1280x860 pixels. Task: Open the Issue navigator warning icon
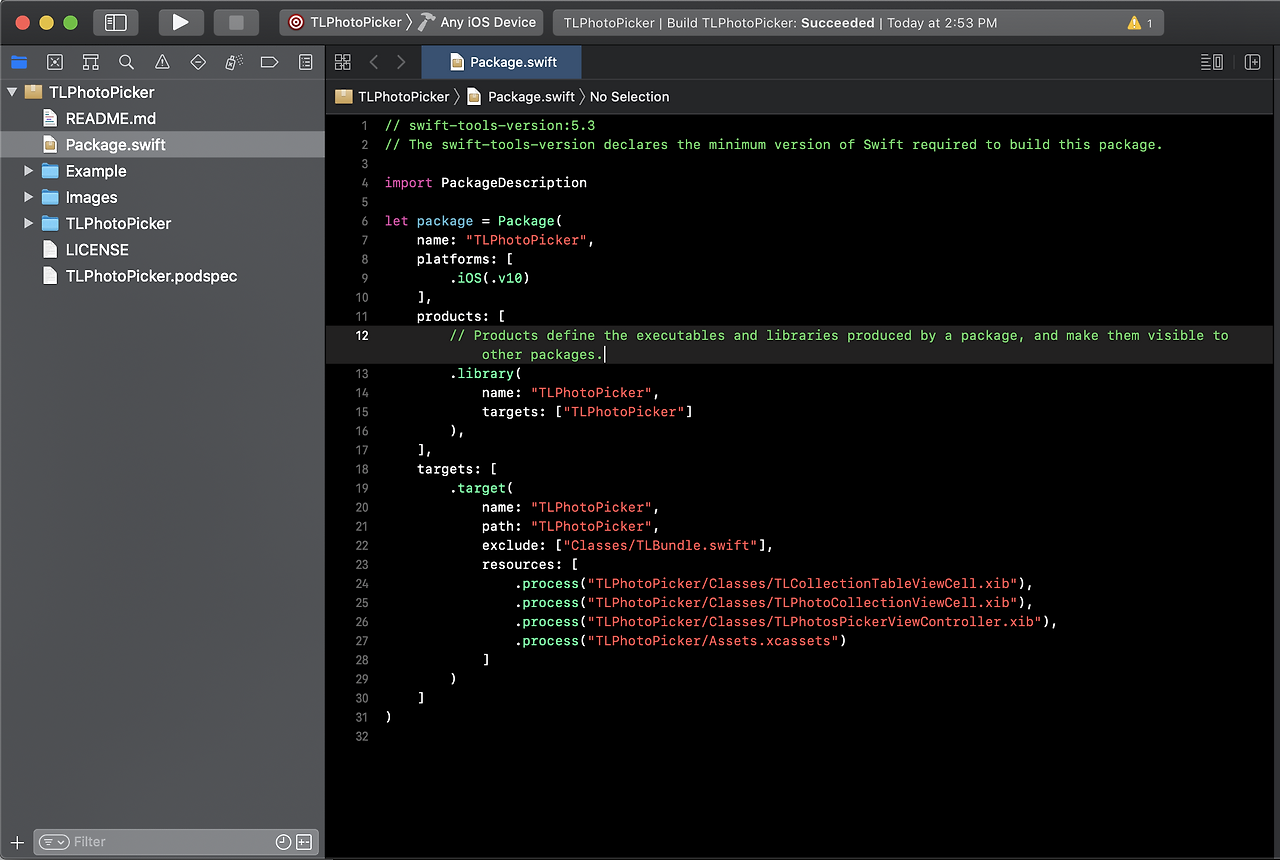[x=162, y=62]
